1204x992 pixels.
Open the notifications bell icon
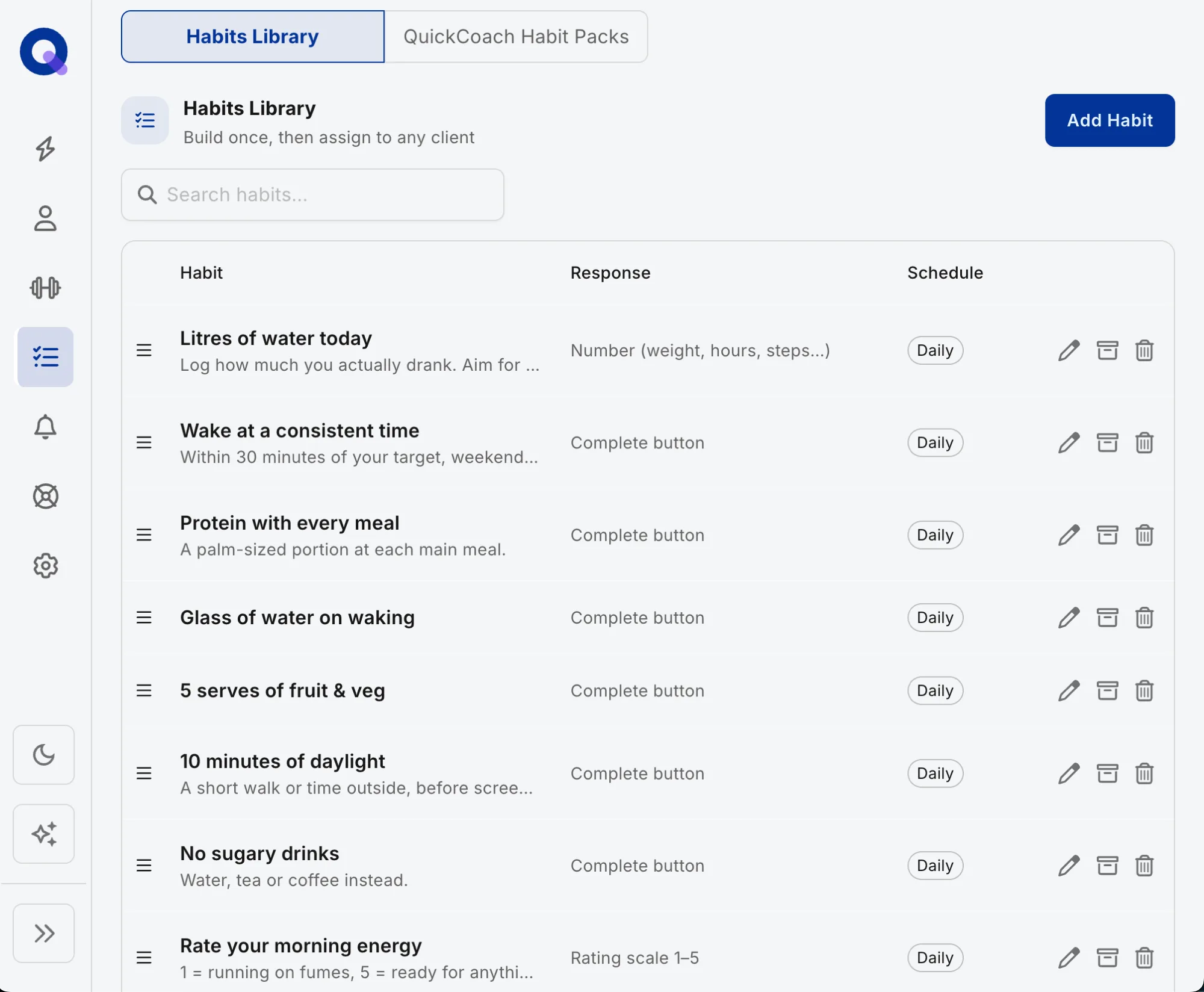pos(45,427)
